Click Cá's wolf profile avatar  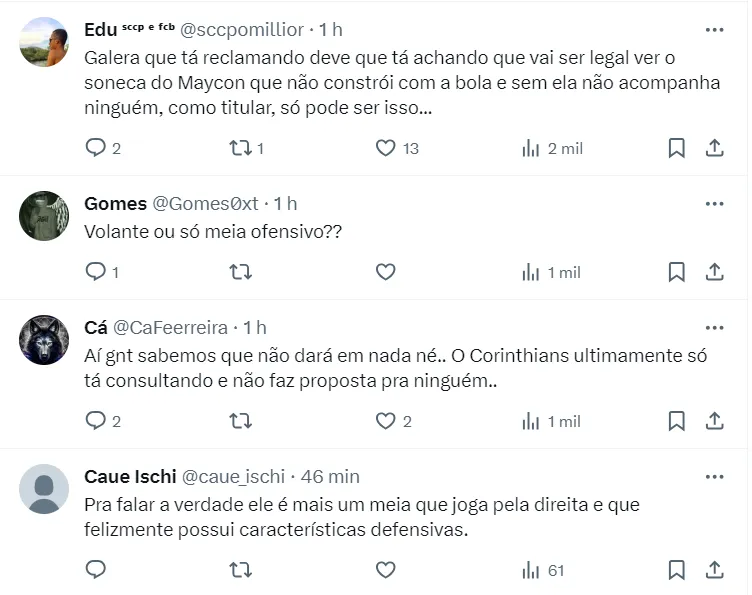click(44, 341)
